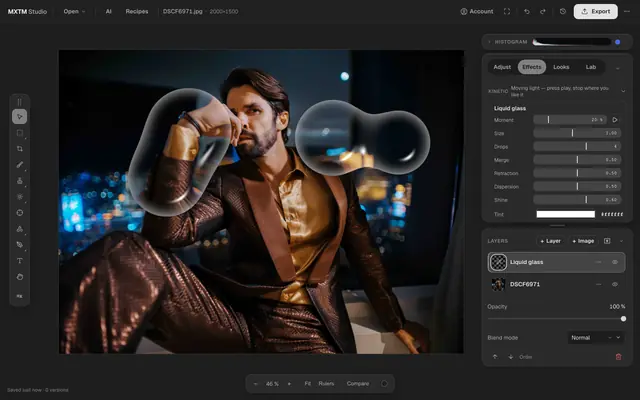Expand the Kinetic effect chooser
The height and width of the screenshot is (400, 640).
coord(623,91)
